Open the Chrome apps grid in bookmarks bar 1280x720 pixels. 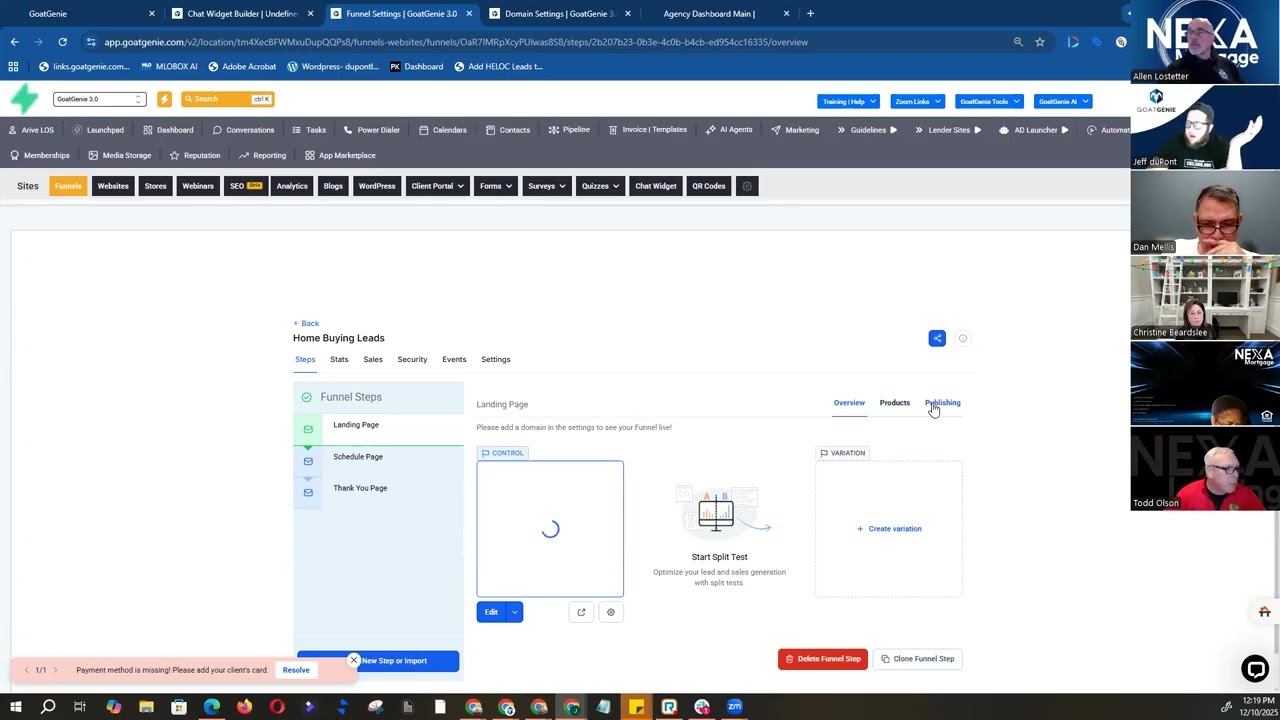[13, 66]
